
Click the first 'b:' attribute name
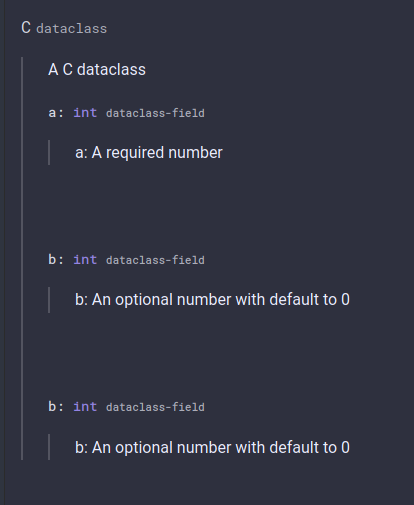pos(56,259)
